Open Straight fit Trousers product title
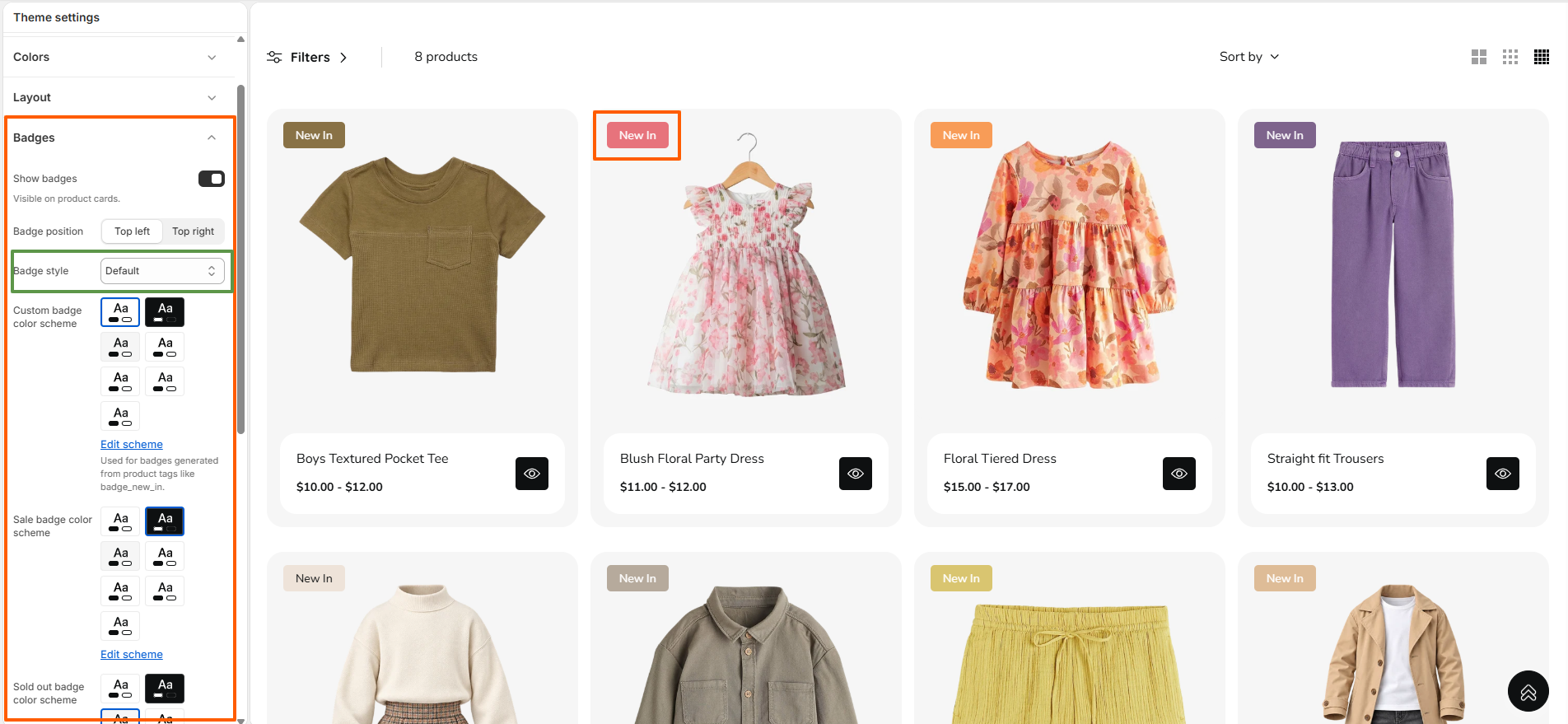 [x=1325, y=459]
